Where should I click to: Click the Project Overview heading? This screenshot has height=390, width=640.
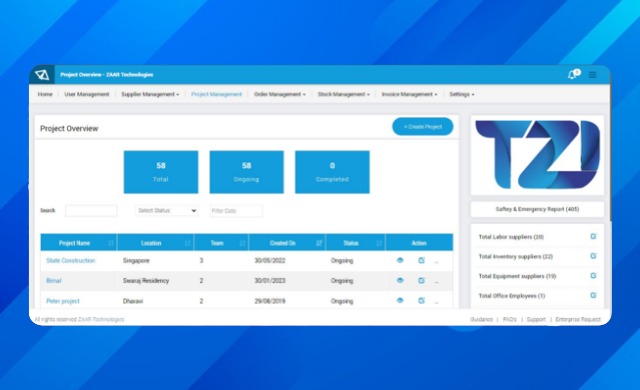coord(69,129)
